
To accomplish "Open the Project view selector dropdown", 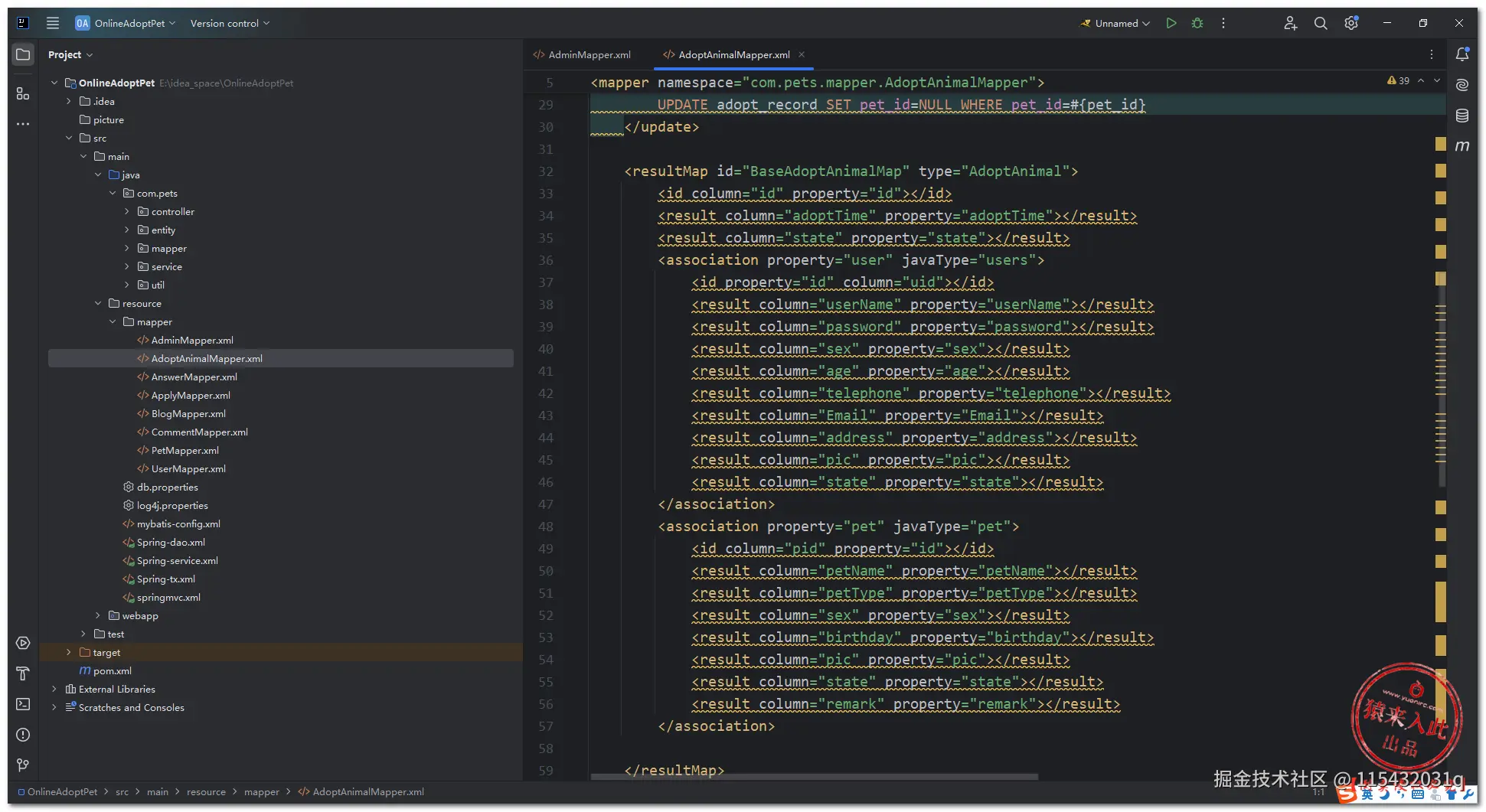I will (x=70, y=54).
